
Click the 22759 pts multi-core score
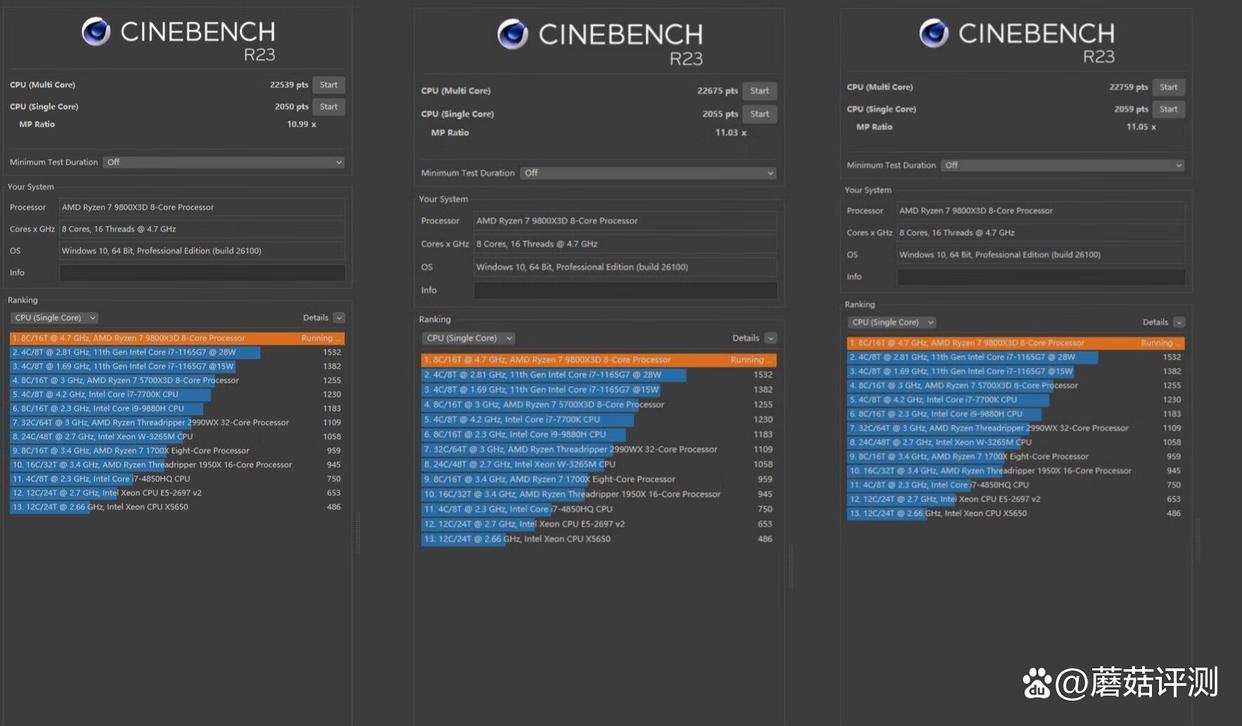[x=1129, y=87]
